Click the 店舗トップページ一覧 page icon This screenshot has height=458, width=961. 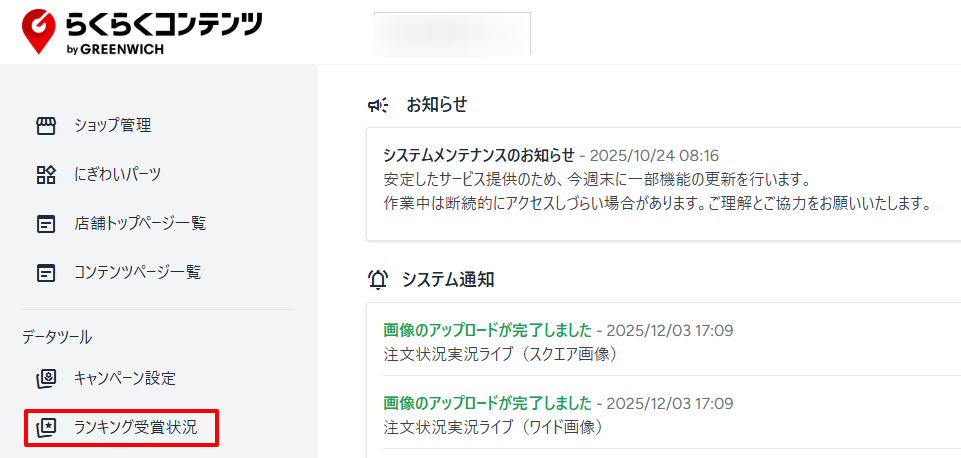coord(46,223)
